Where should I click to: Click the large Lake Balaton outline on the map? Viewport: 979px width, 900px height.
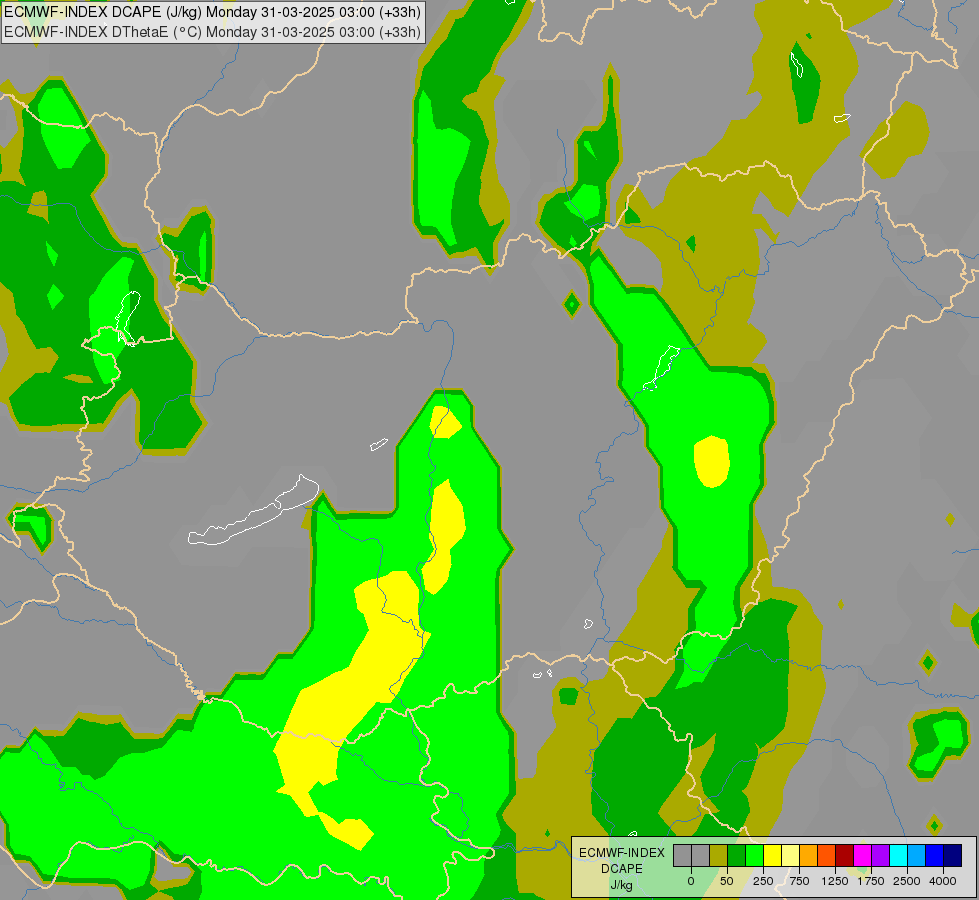point(254,511)
